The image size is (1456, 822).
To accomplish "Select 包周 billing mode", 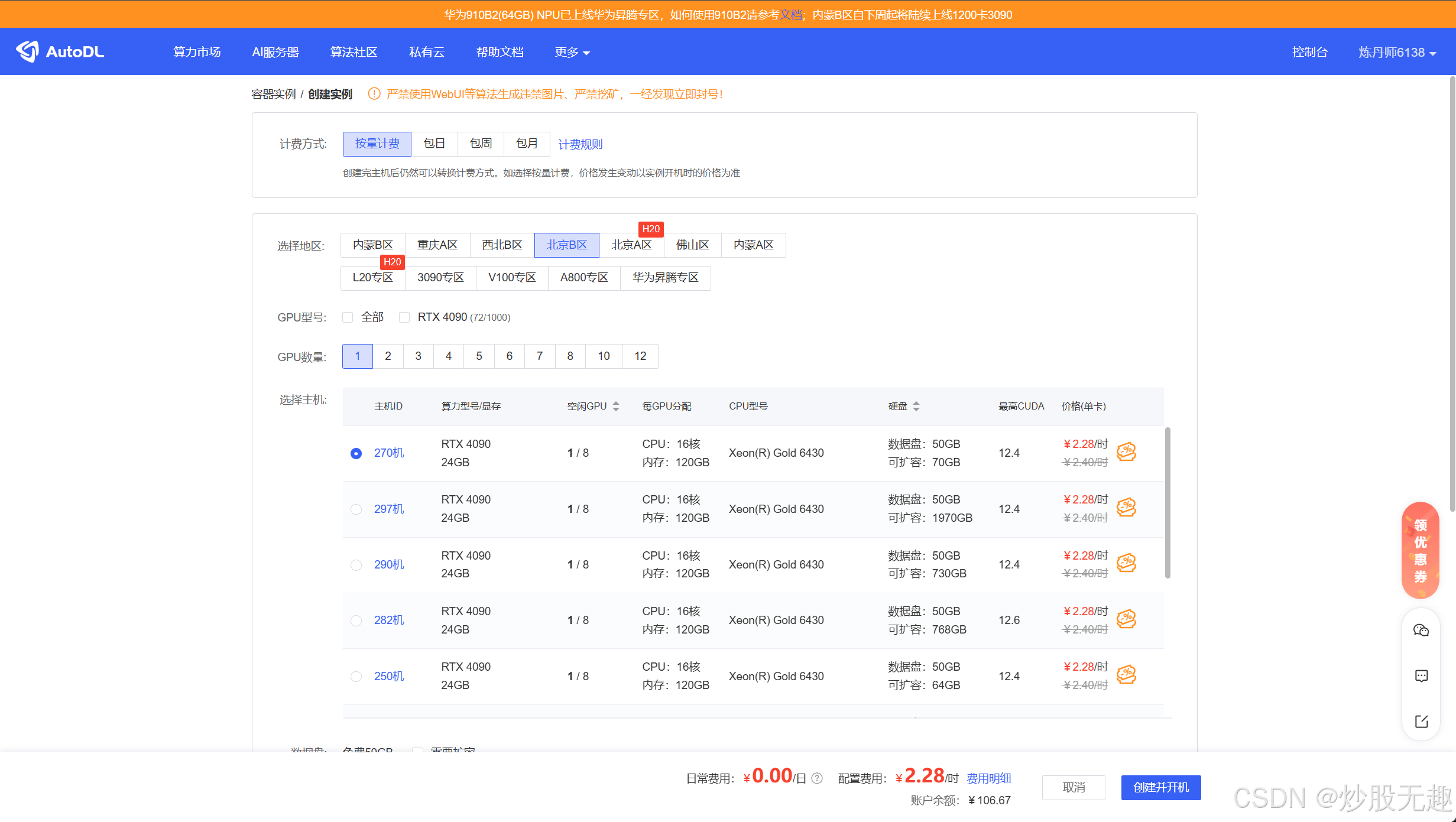I will [x=481, y=144].
